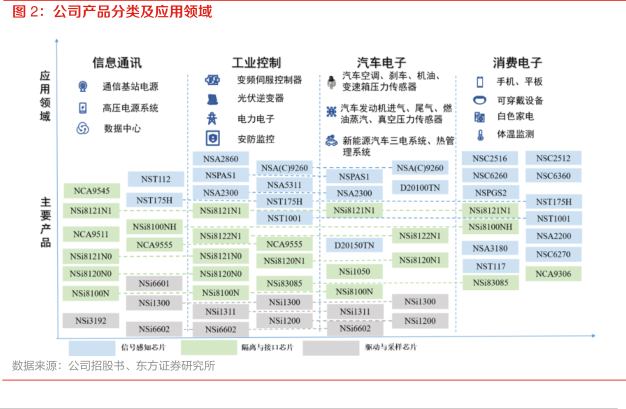Click the D20150TN product box

pos(354,244)
